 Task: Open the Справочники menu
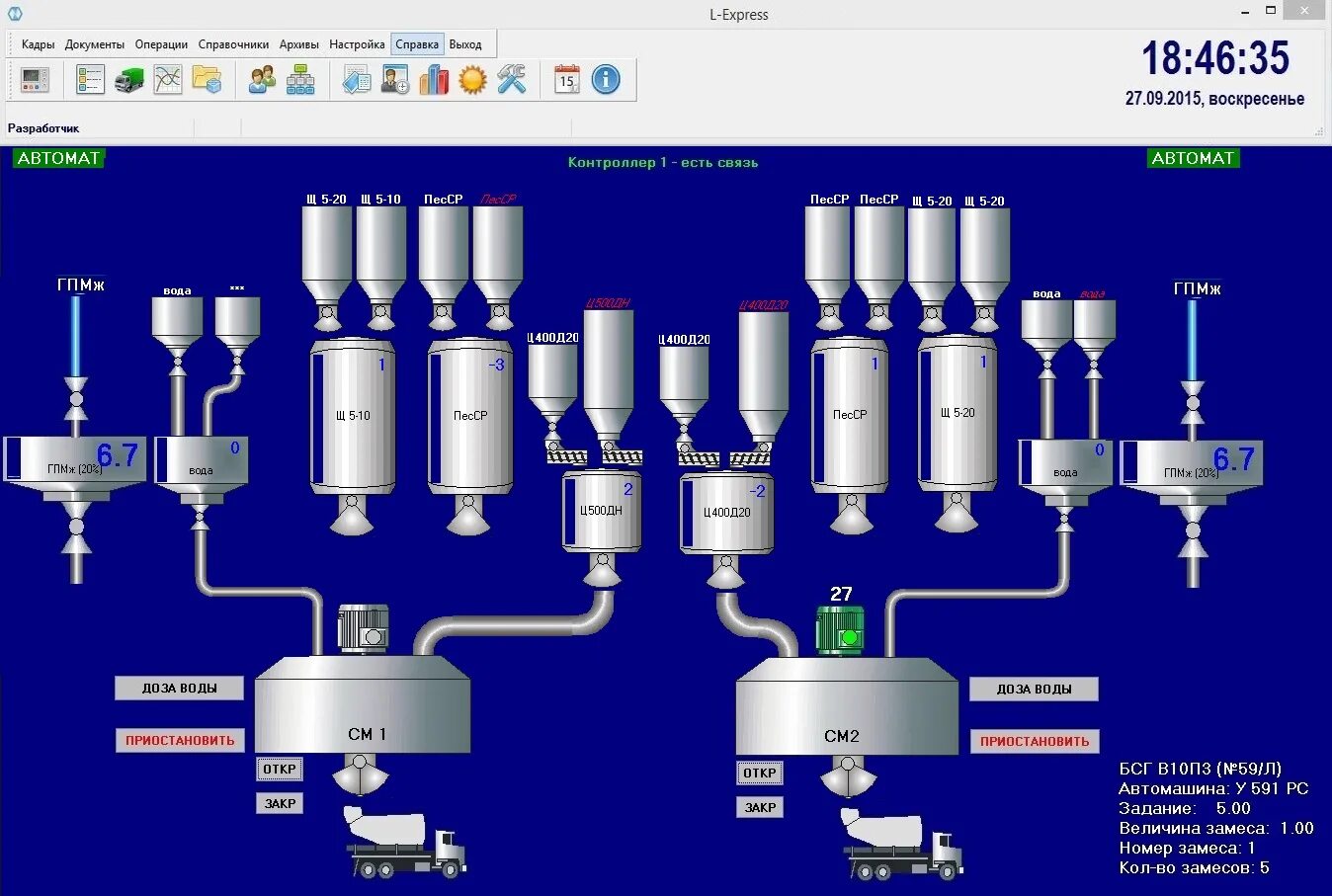233,44
